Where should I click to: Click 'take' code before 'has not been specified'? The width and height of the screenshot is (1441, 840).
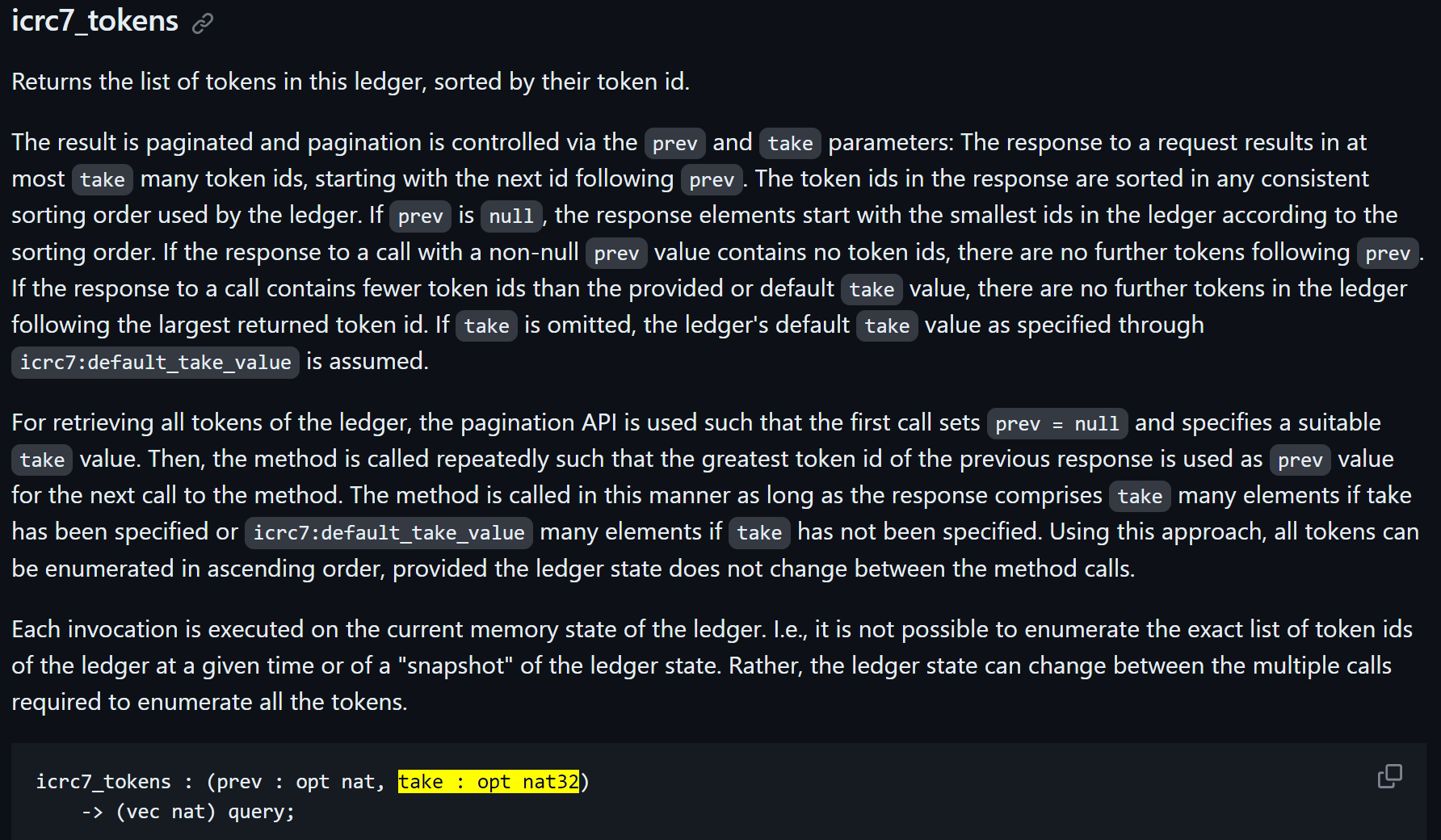[759, 532]
